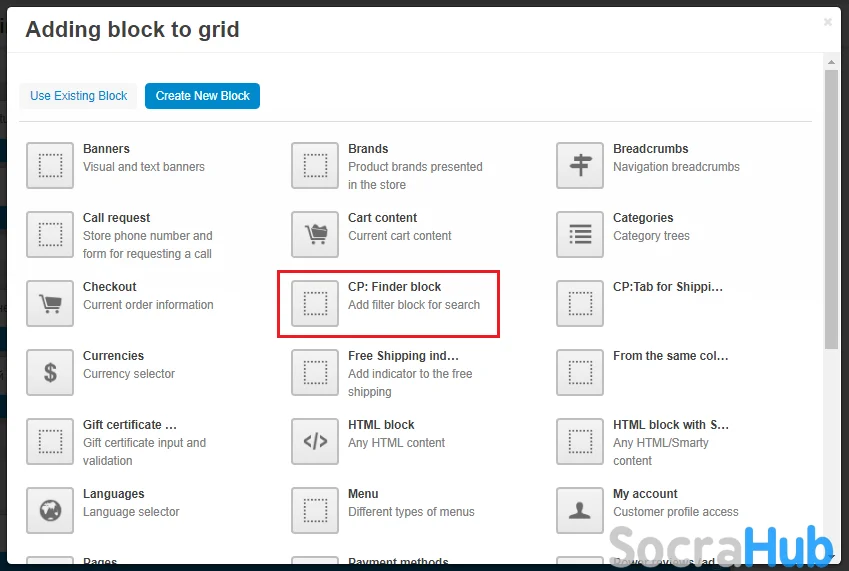Click 'Add filter block for search' text
Image resolution: width=849 pixels, height=571 pixels.
tap(414, 305)
